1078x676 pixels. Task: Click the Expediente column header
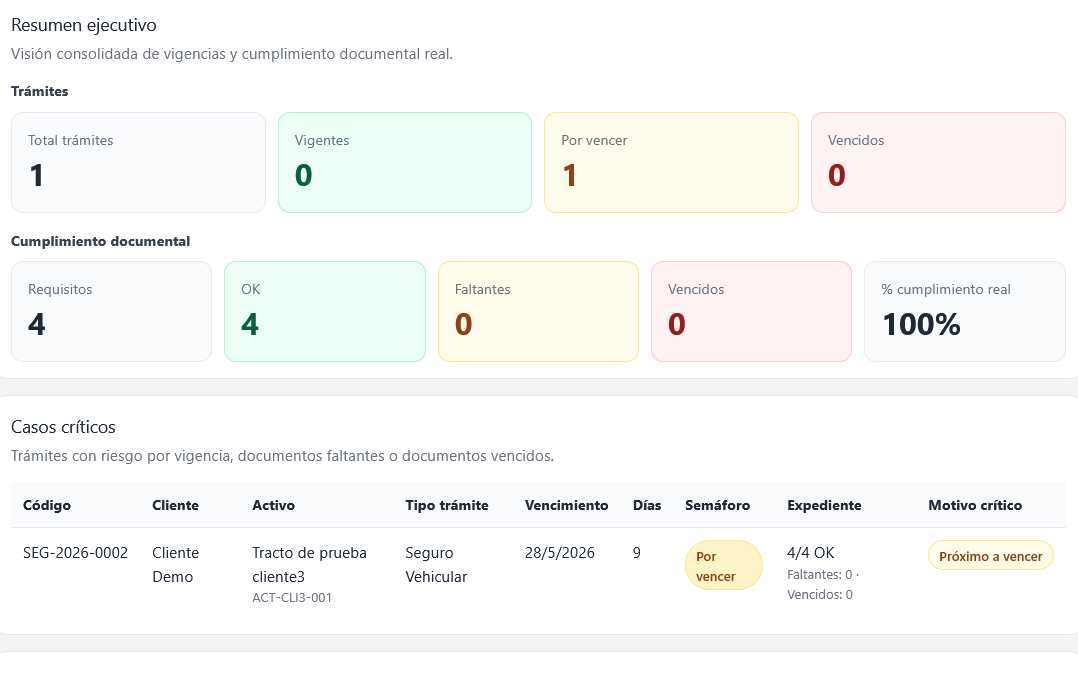point(824,505)
